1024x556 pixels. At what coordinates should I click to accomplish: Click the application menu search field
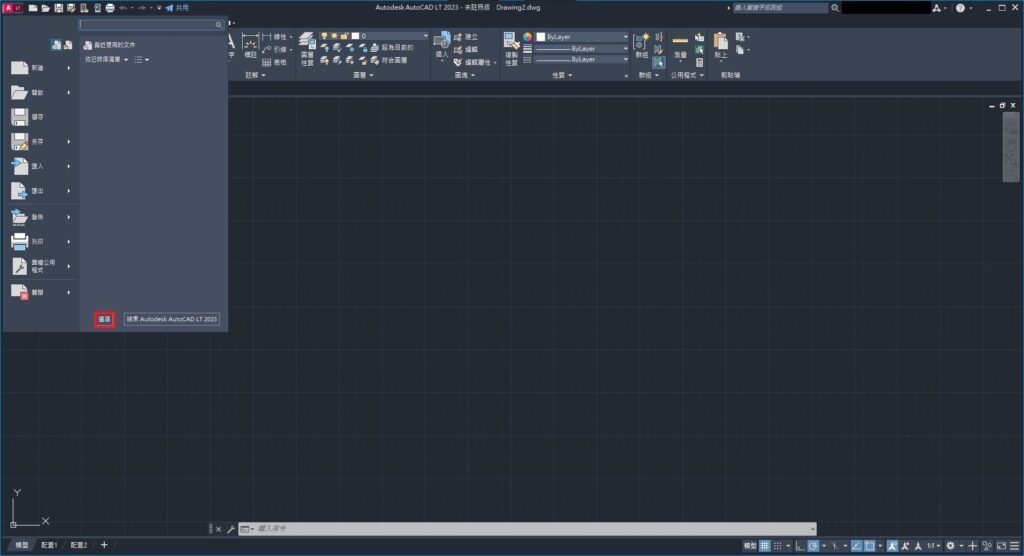click(148, 24)
